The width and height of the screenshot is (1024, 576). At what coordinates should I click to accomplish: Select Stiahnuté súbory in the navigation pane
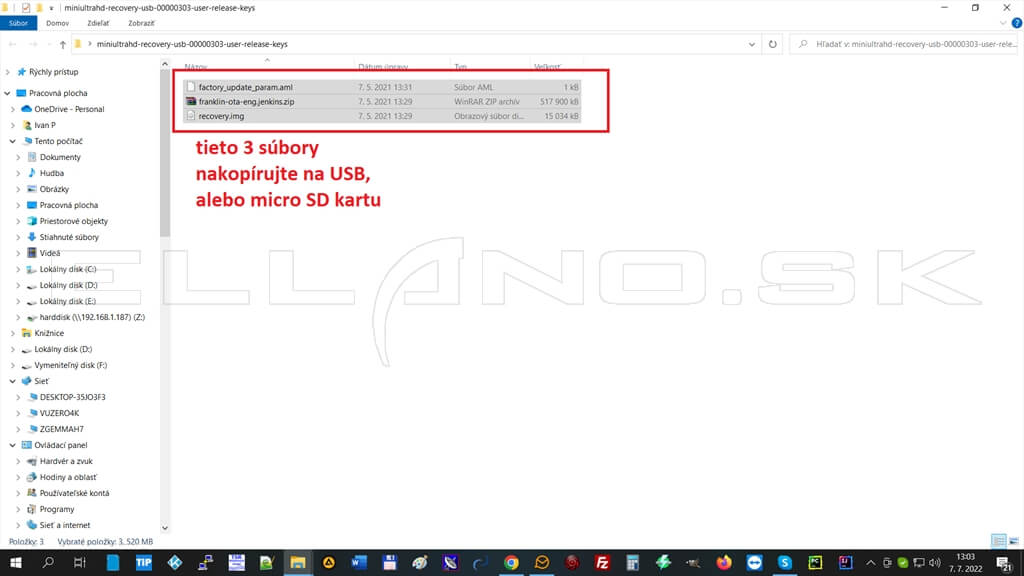pyautogui.click(x=69, y=237)
